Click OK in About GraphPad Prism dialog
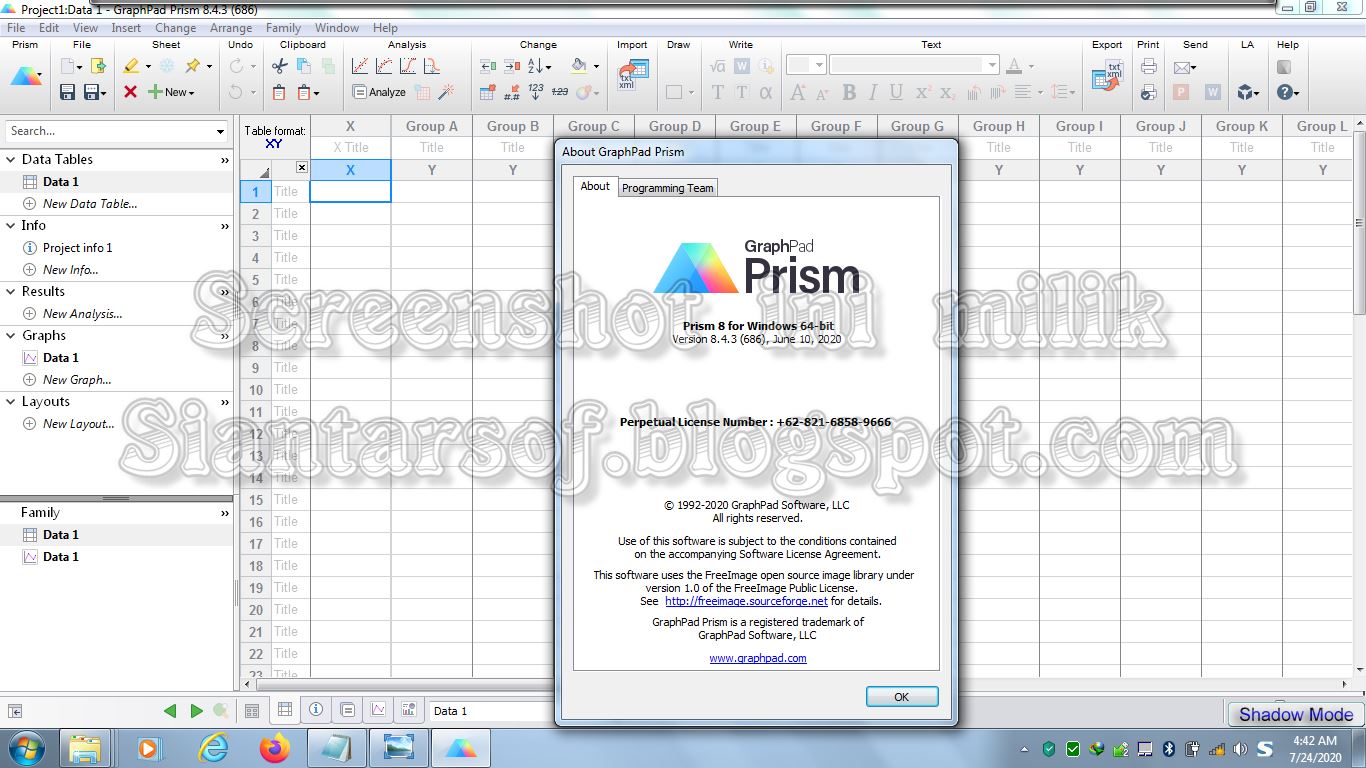The height and width of the screenshot is (768, 1366). [902, 697]
